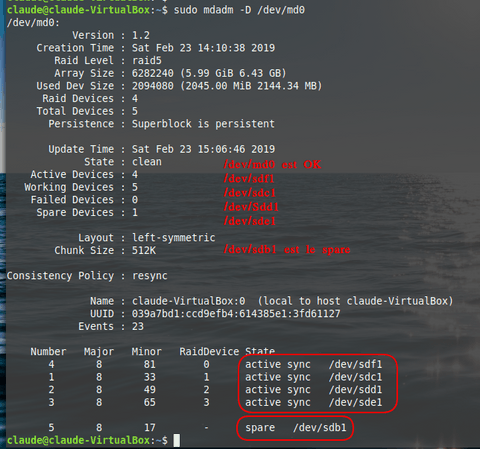The image size is (480, 449).
Task: Click the 'Array Size' value 6282240
Action: pyautogui.click(x=153, y=73)
